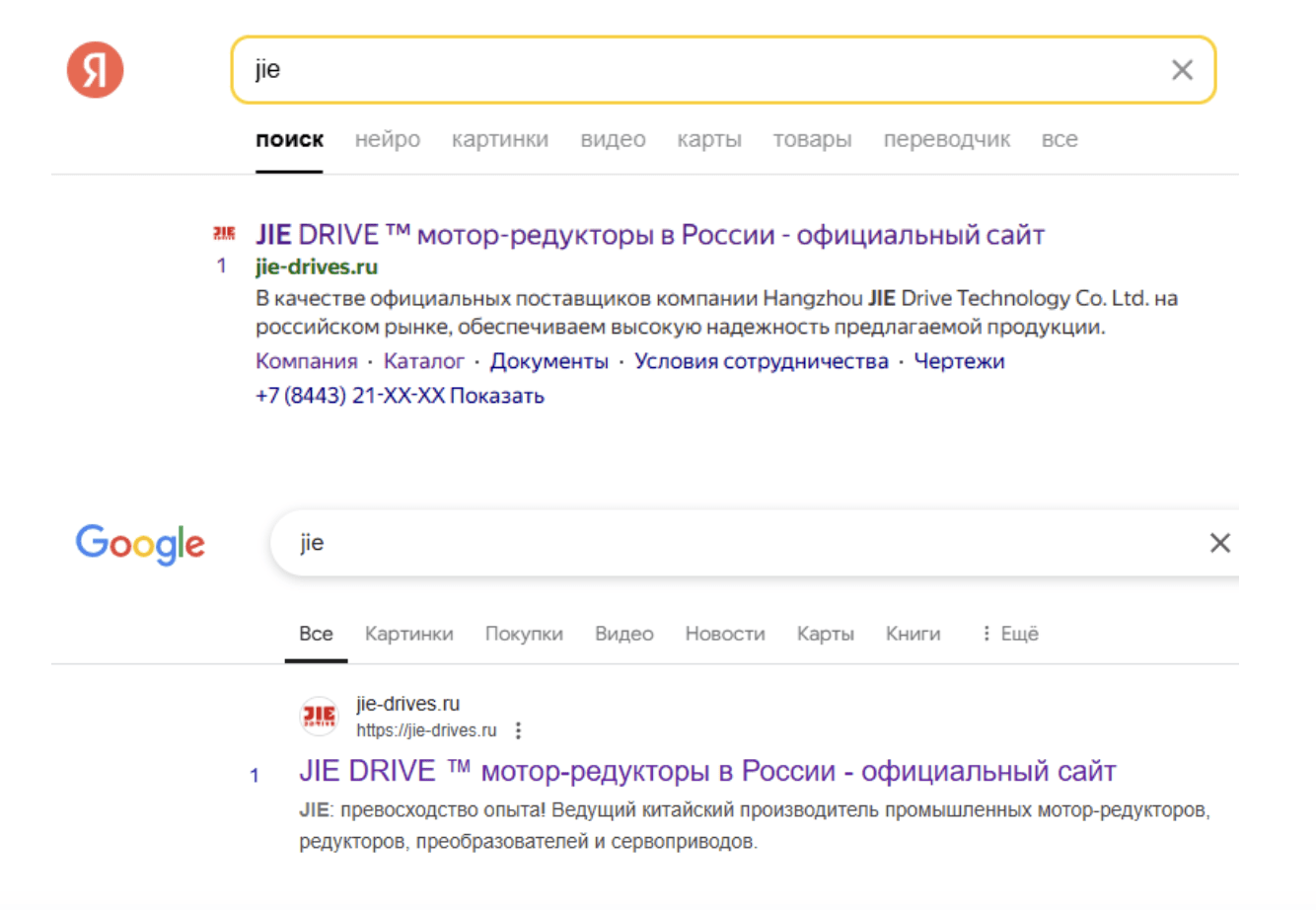
Task: Open Google 'Книги' tab
Action: [x=914, y=634]
